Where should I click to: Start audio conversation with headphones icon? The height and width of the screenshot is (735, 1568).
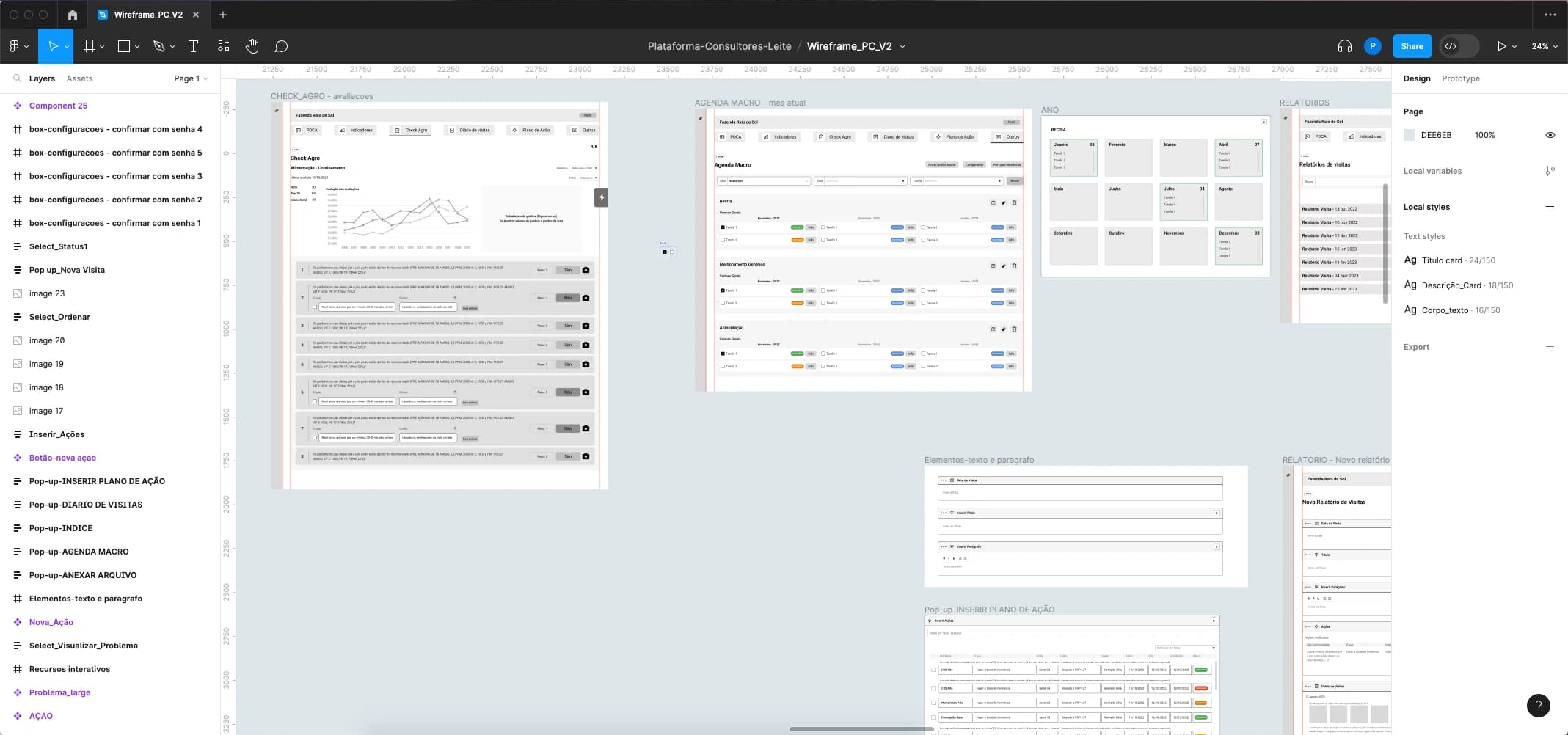[x=1344, y=46]
